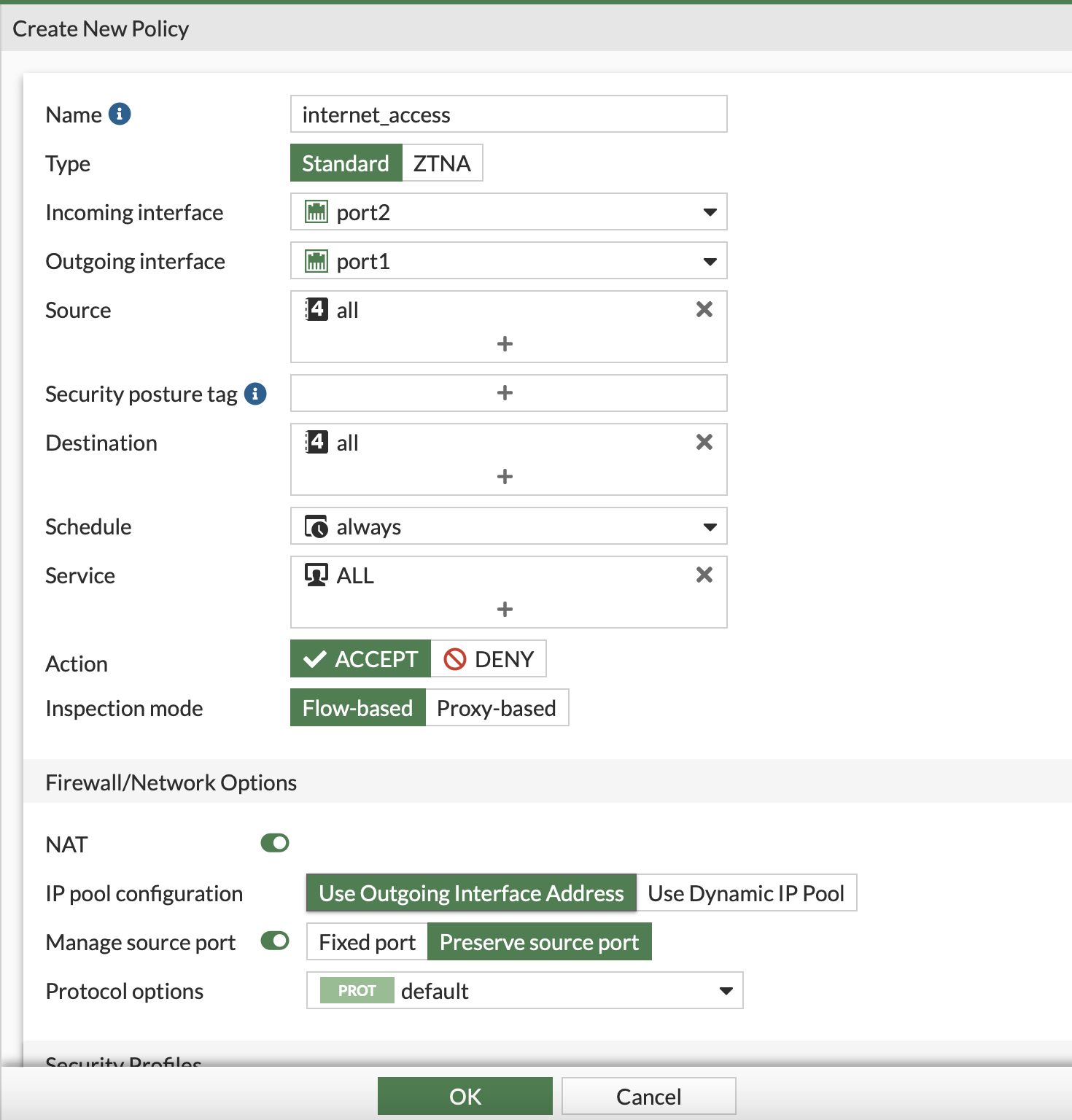1072x1120 pixels.
Task: Choose Fixed port option
Action: [367, 941]
